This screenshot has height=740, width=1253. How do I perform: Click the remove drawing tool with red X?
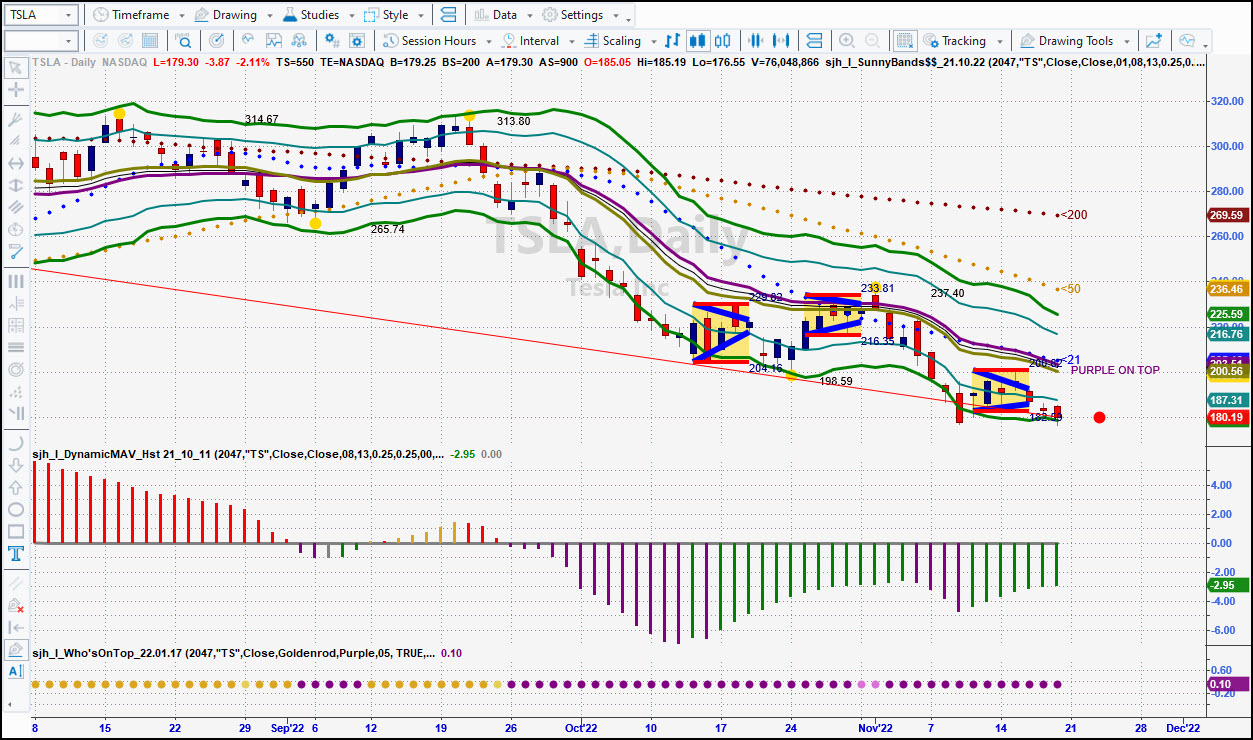15,605
